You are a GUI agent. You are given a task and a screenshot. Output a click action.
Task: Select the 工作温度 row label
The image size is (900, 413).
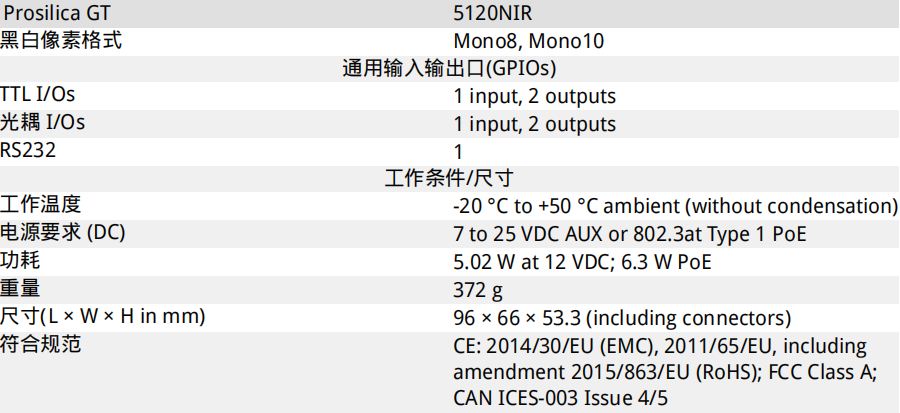pyautogui.click(x=41, y=204)
